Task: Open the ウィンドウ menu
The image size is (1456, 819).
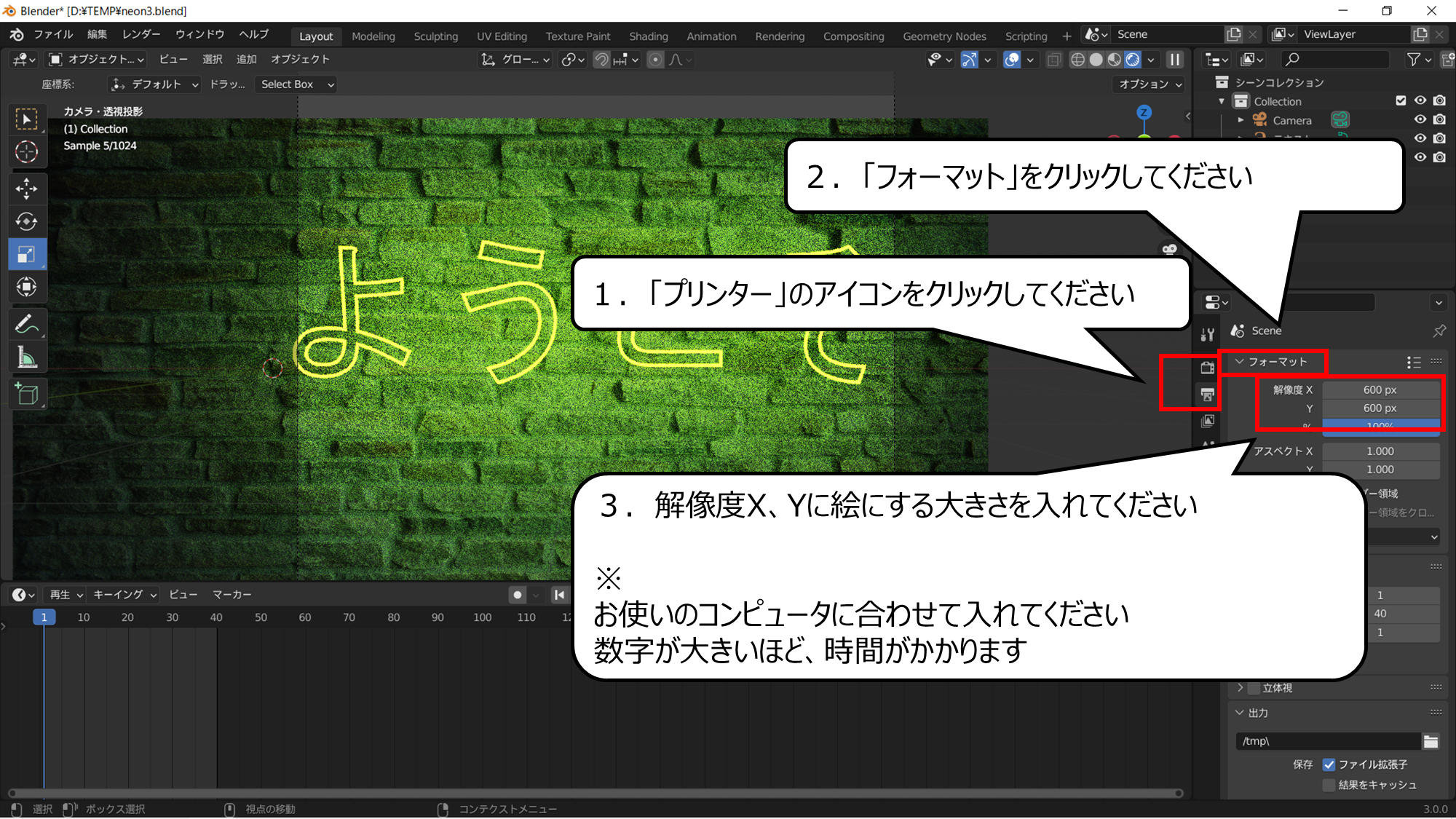Action: pyautogui.click(x=199, y=34)
